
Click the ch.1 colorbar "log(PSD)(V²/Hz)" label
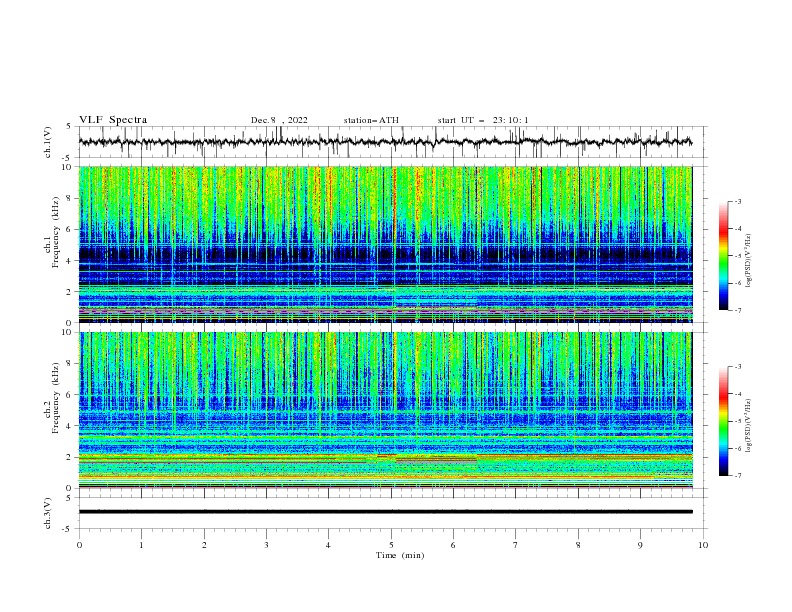[749, 261]
